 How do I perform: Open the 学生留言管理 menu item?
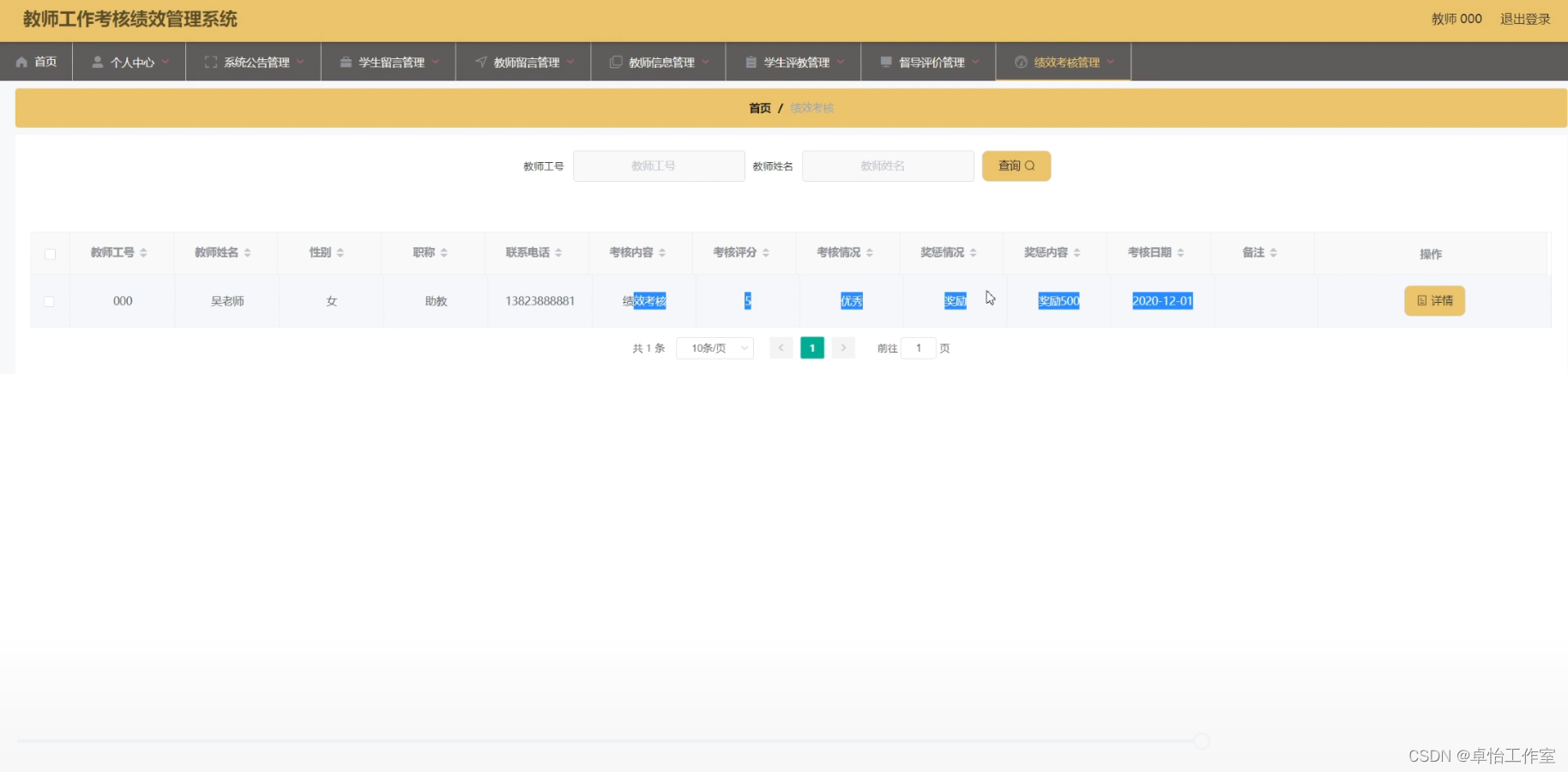point(389,62)
